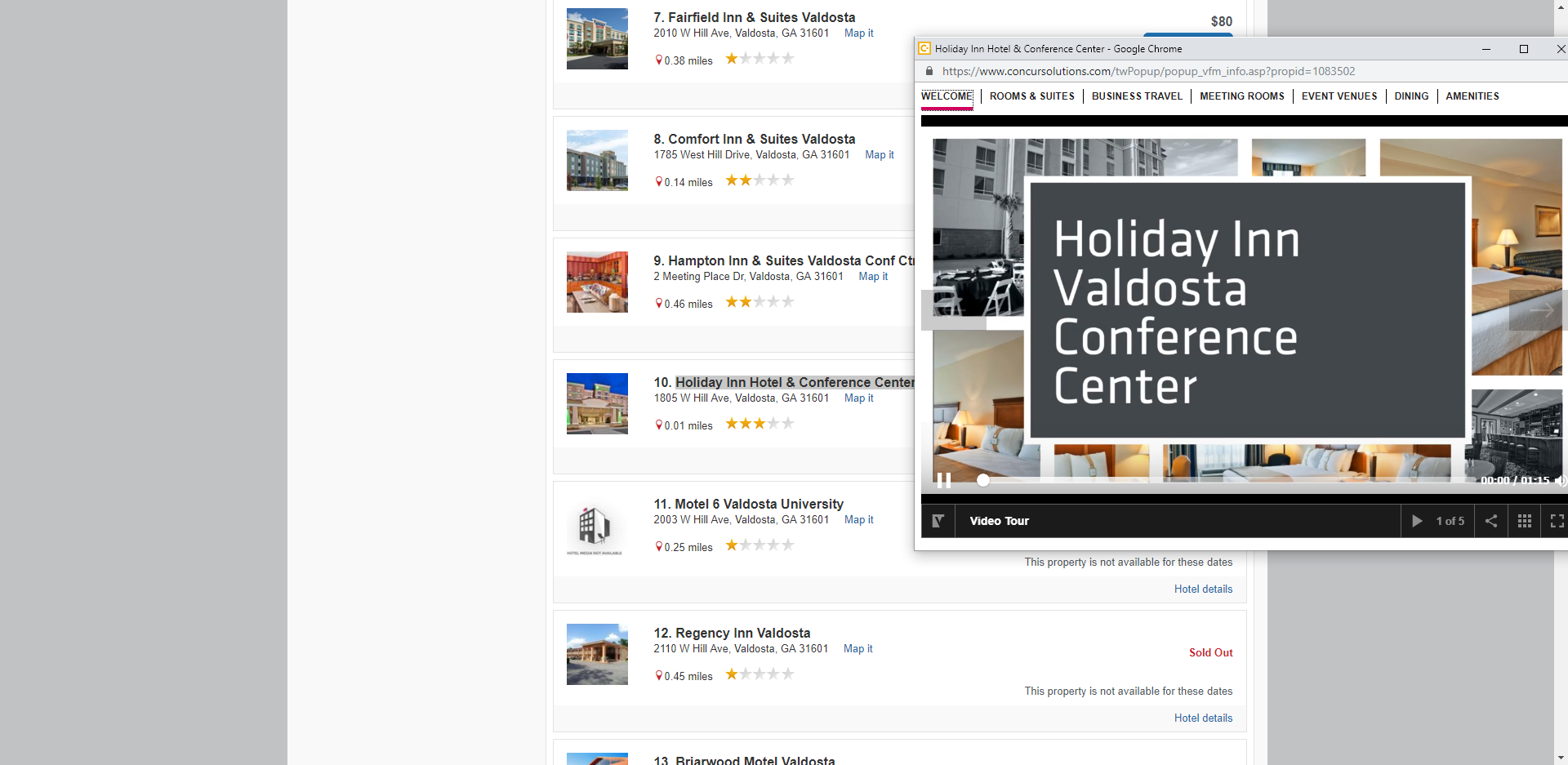
Task: Click the VFM logo icon beside Video Tour
Action: (938, 521)
